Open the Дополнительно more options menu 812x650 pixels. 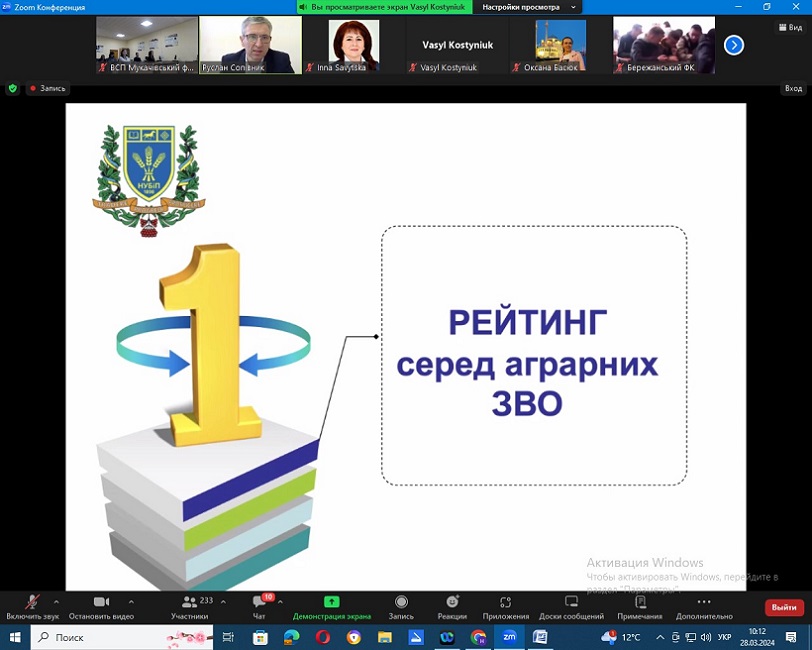704,607
